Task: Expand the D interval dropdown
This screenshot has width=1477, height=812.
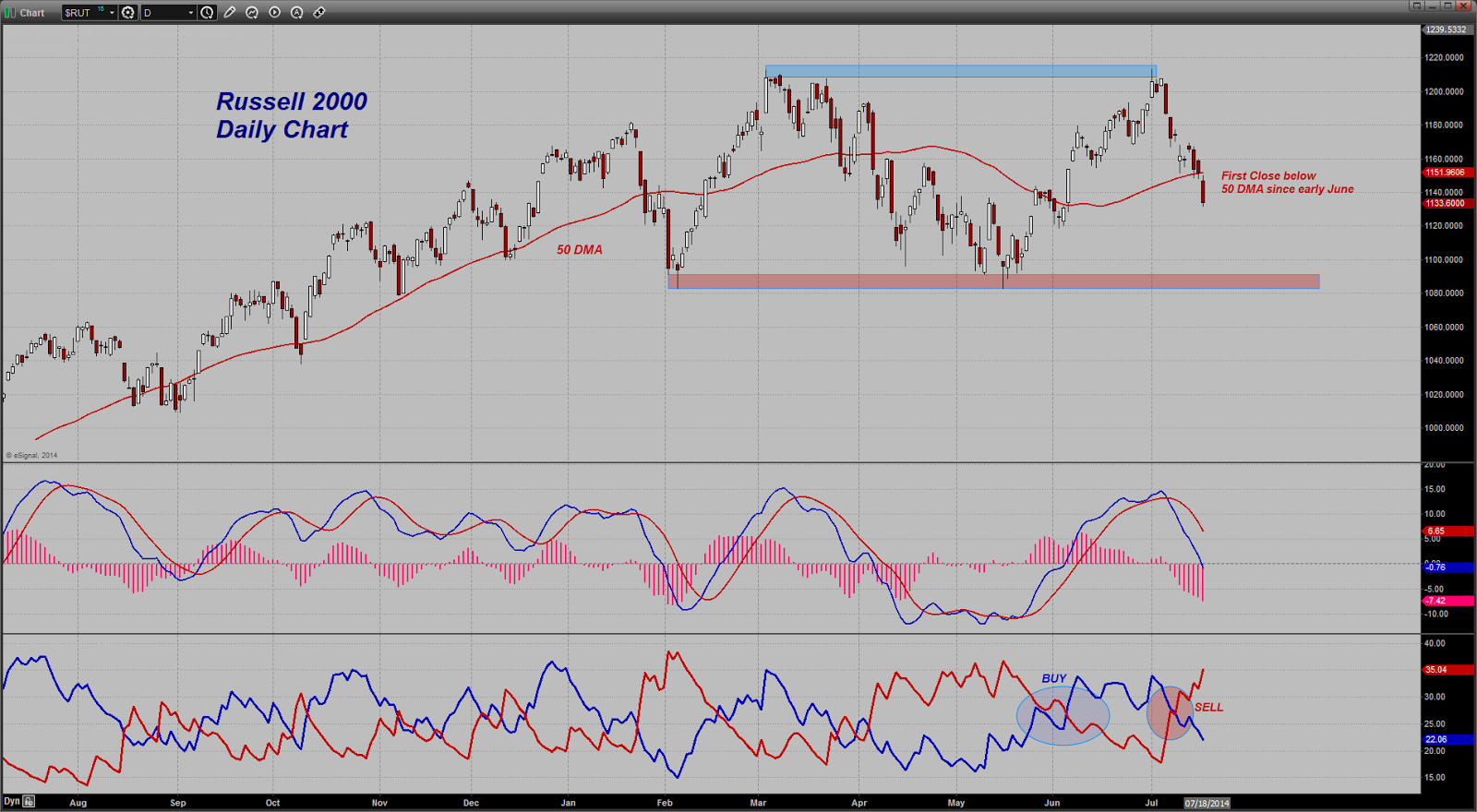Action: [x=191, y=13]
